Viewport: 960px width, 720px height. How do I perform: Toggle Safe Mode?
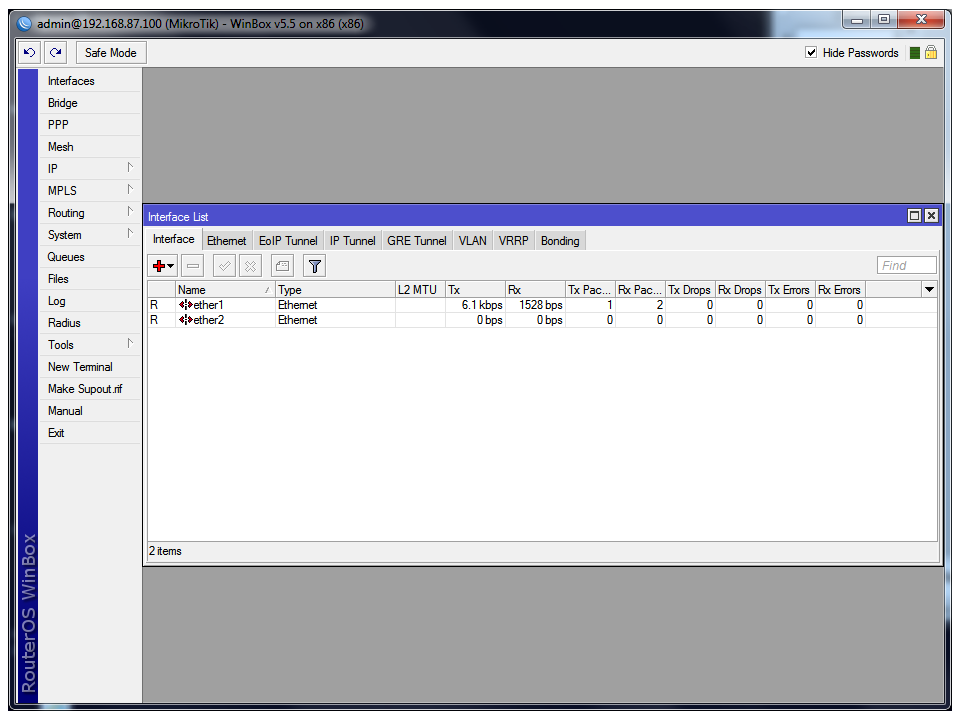click(110, 53)
